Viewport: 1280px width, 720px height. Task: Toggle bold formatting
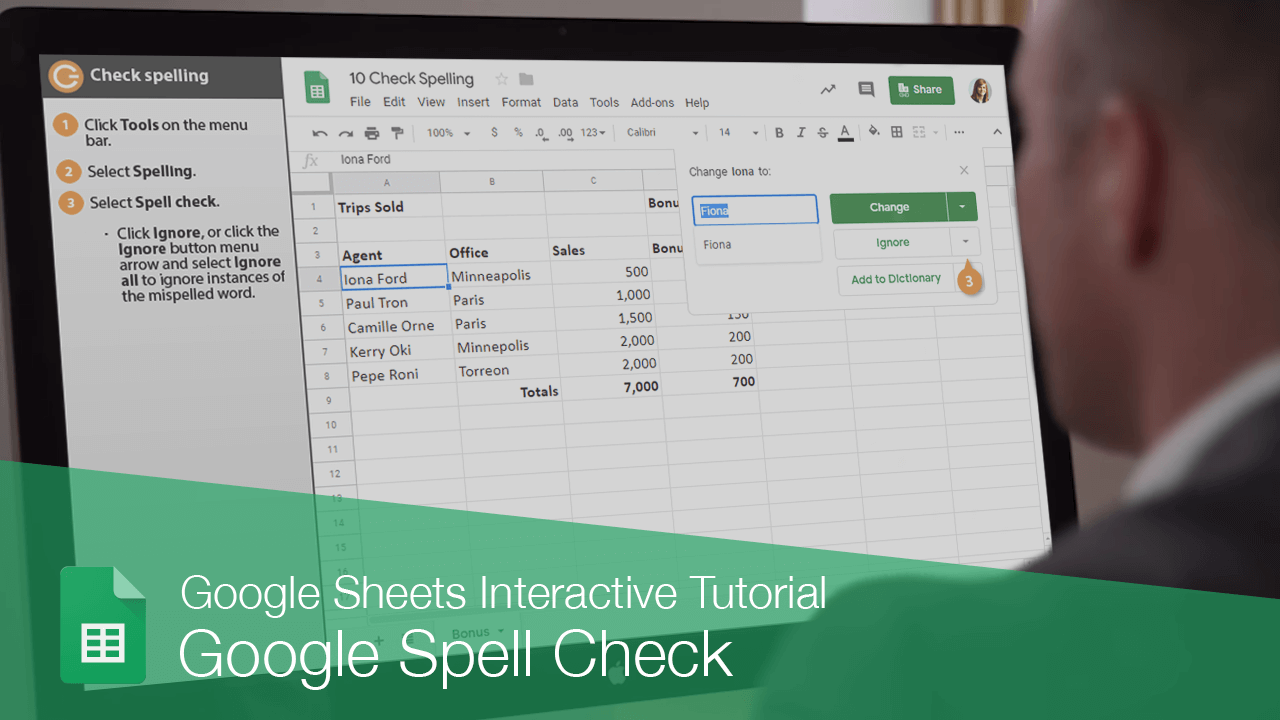[x=779, y=131]
